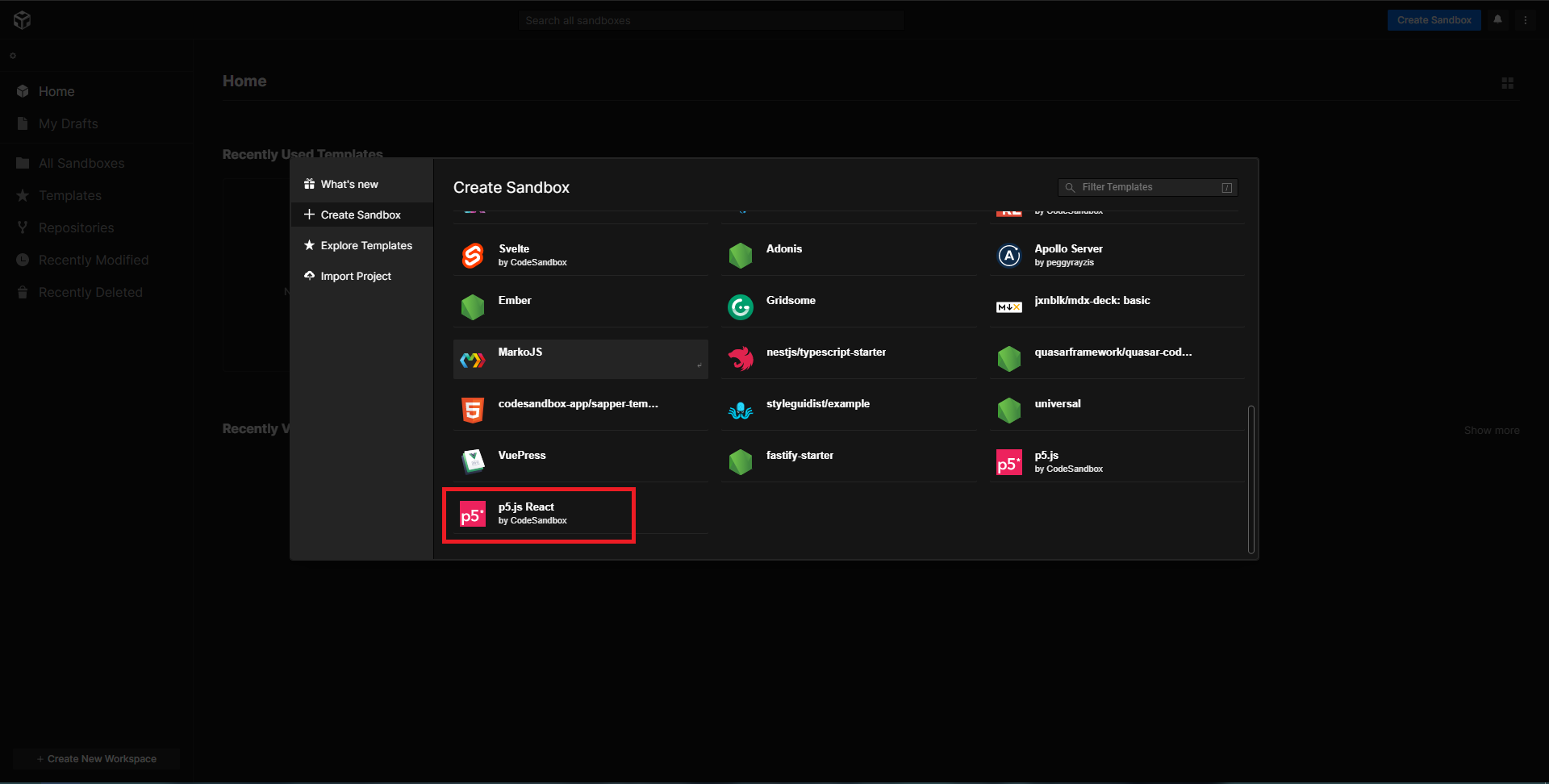Open the notifications bell
The image size is (1549, 784).
tap(1497, 19)
